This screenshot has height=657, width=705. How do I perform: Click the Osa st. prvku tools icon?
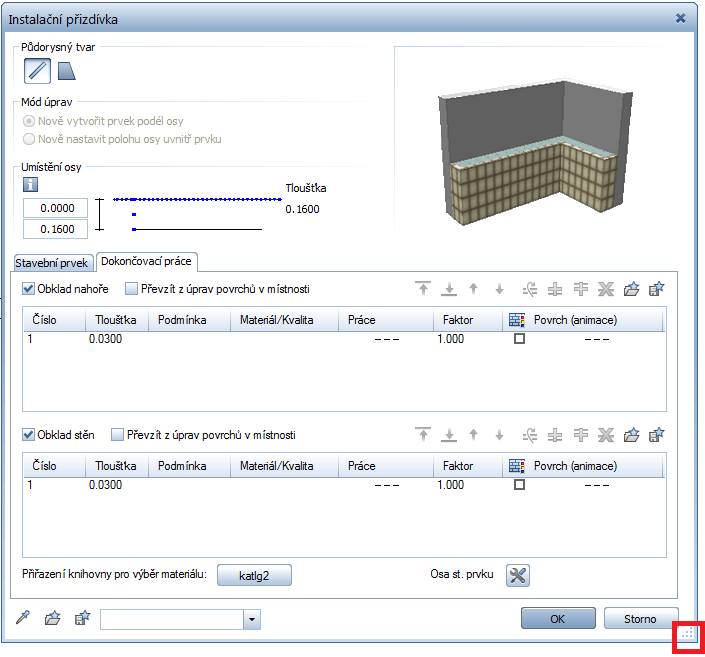click(x=518, y=574)
